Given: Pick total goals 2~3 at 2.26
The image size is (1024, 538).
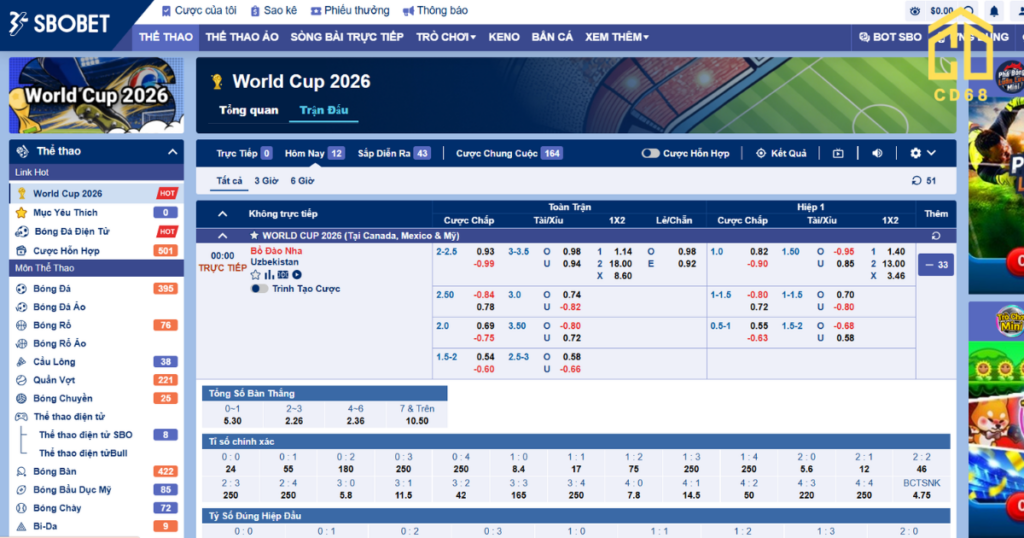Looking at the screenshot, I should coord(294,415).
